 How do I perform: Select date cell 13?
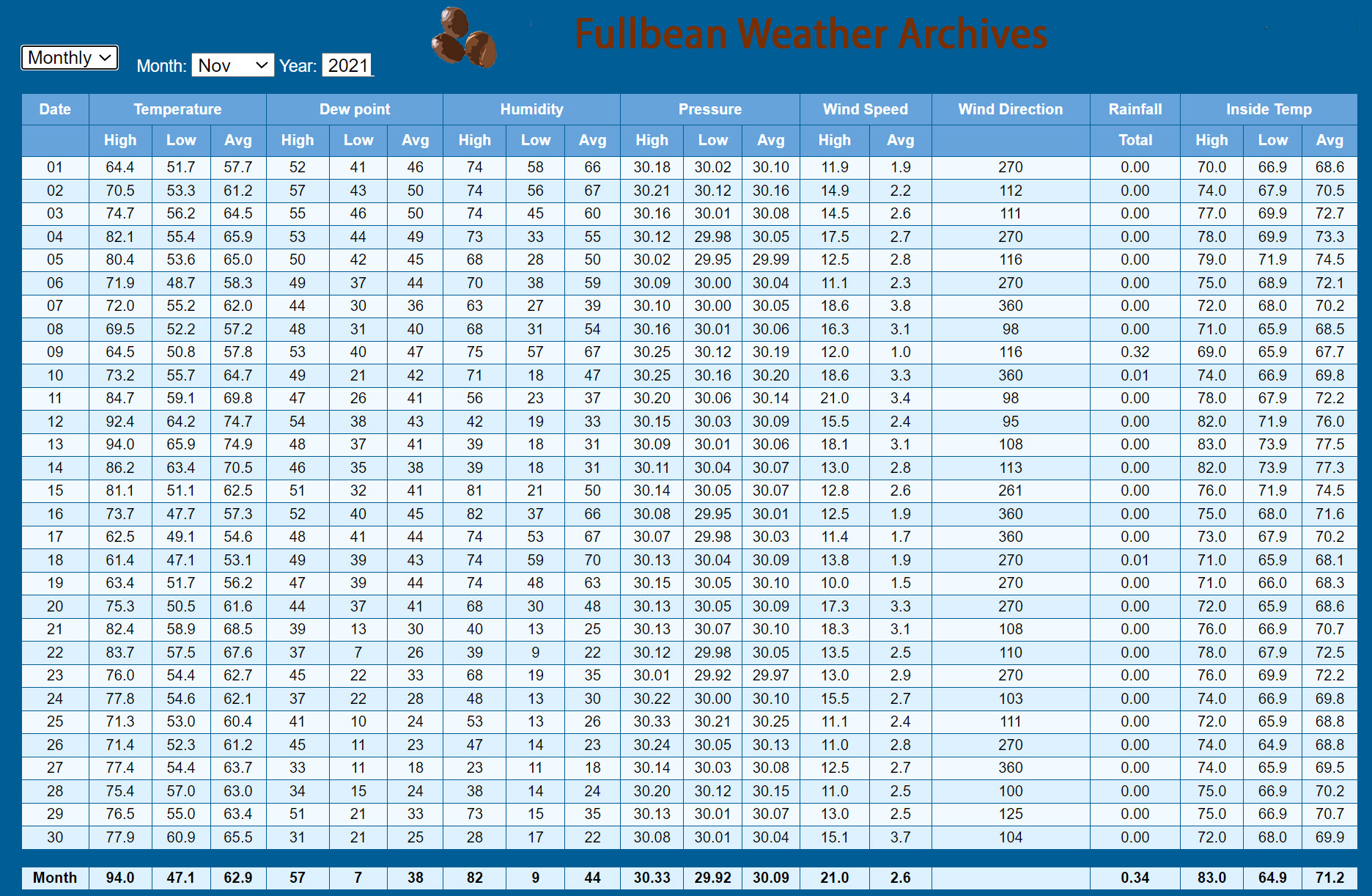point(55,444)
